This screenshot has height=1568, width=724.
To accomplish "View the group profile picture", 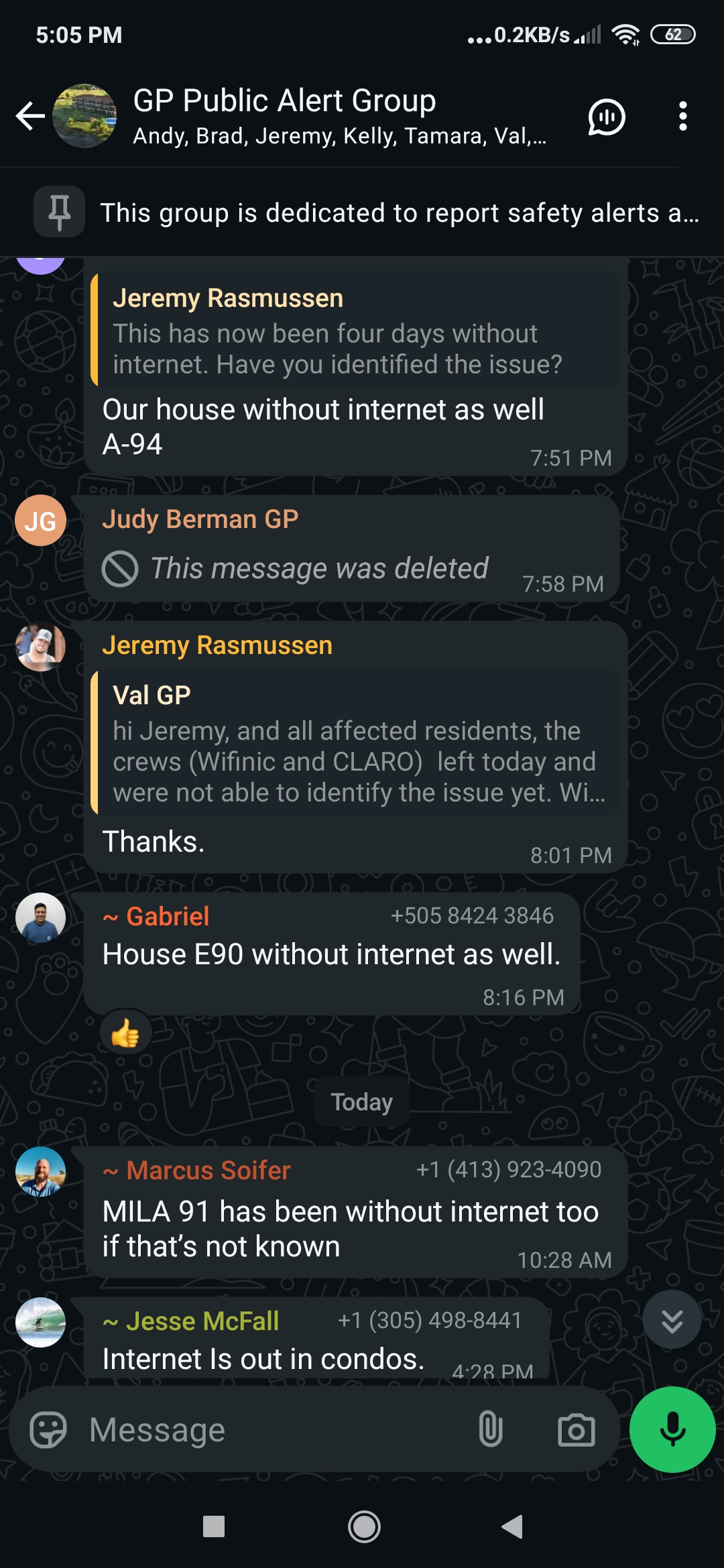I will [x=84, y=116].
